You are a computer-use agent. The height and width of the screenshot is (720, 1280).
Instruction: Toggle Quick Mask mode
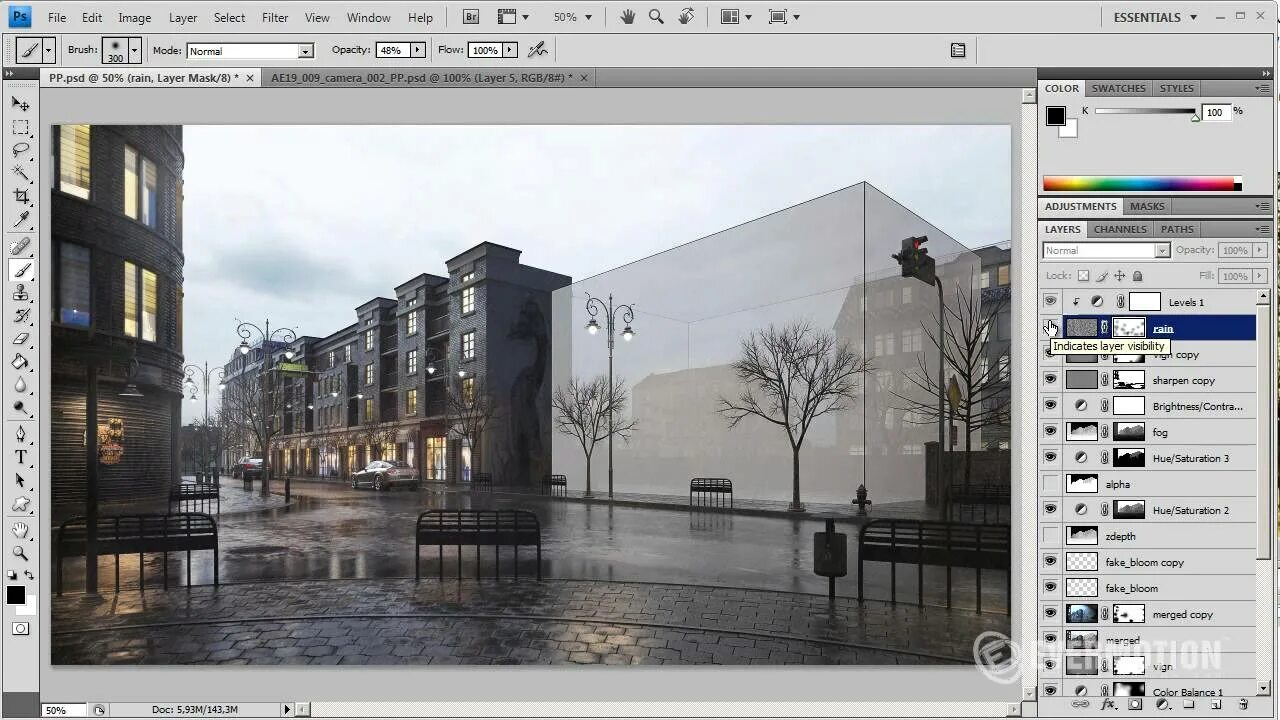coord(21,629)
